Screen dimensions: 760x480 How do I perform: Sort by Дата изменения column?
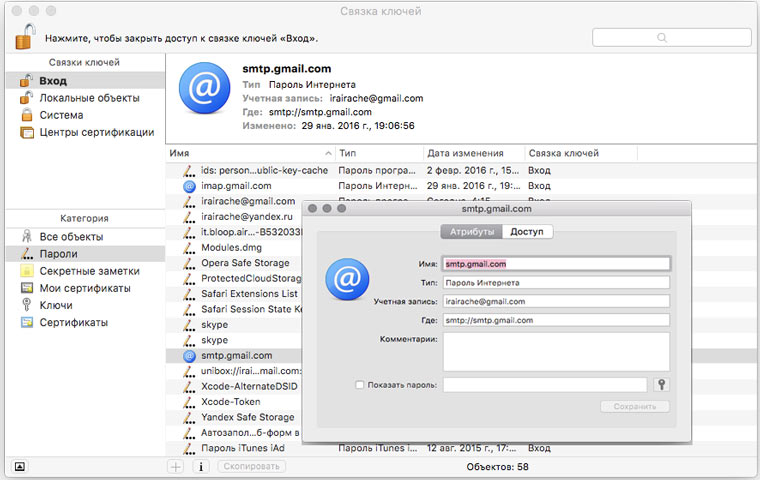coord(465,153)
